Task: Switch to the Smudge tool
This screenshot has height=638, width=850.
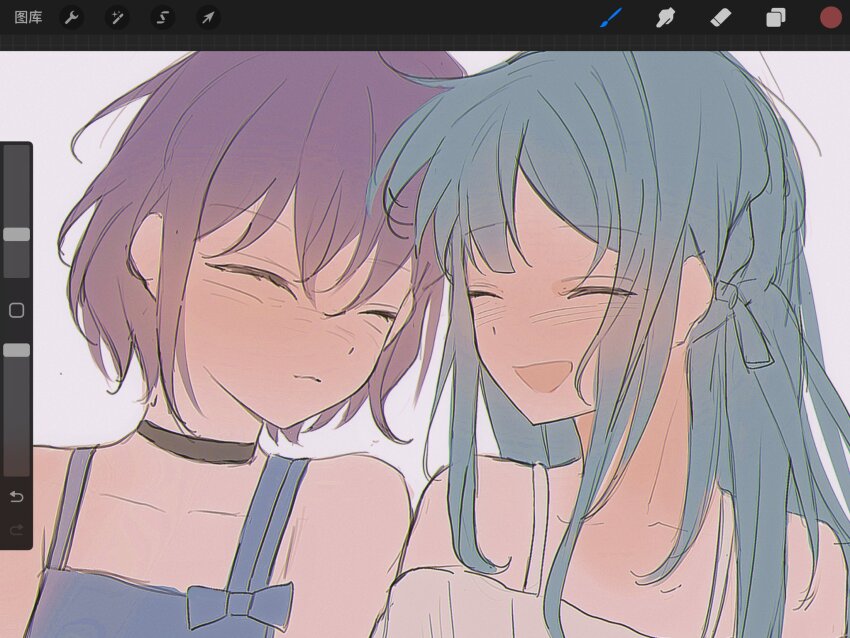Action: [x=664, y=16]
